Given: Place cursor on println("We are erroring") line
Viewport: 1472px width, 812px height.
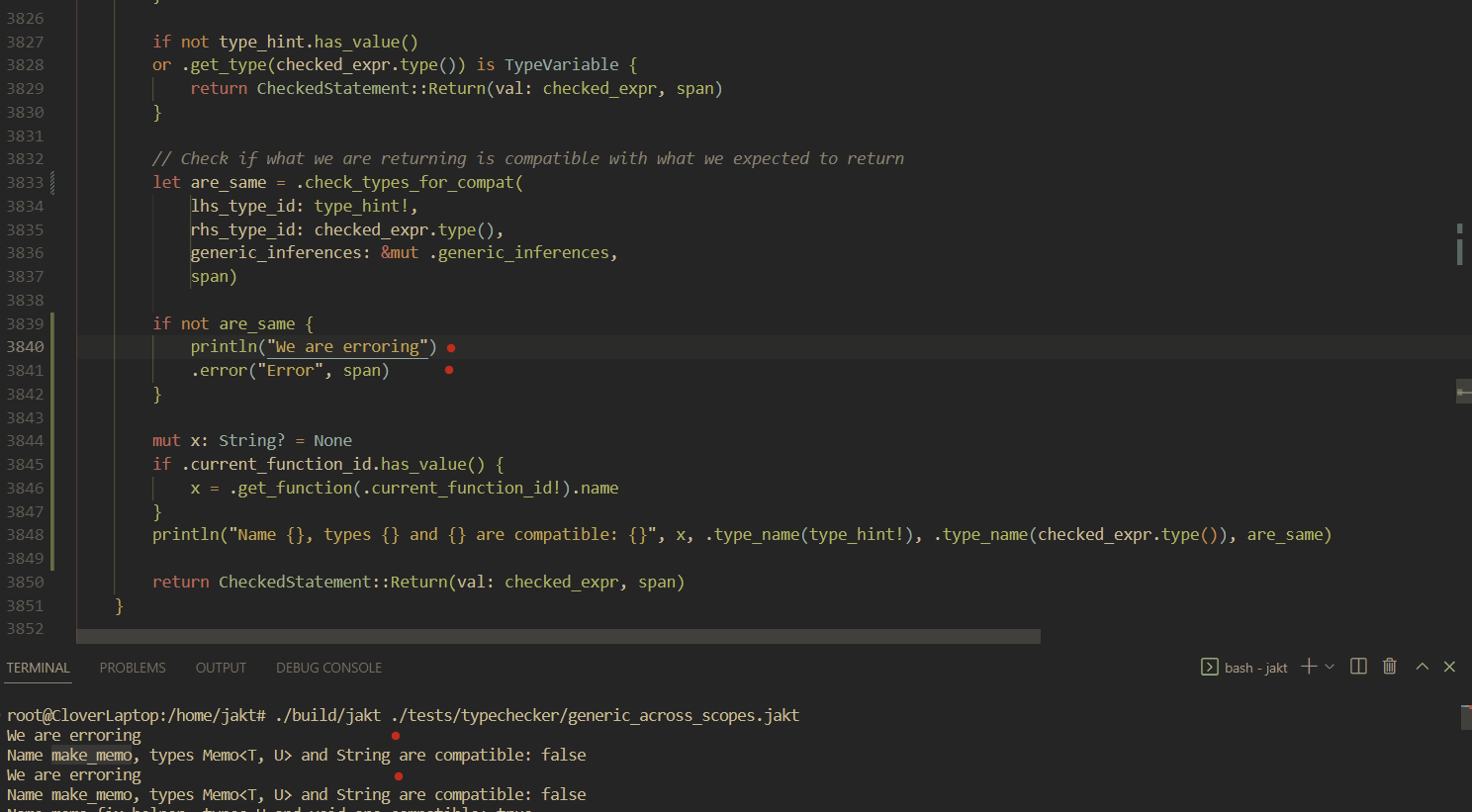Looking at the screenshot, I should (314, 347).
